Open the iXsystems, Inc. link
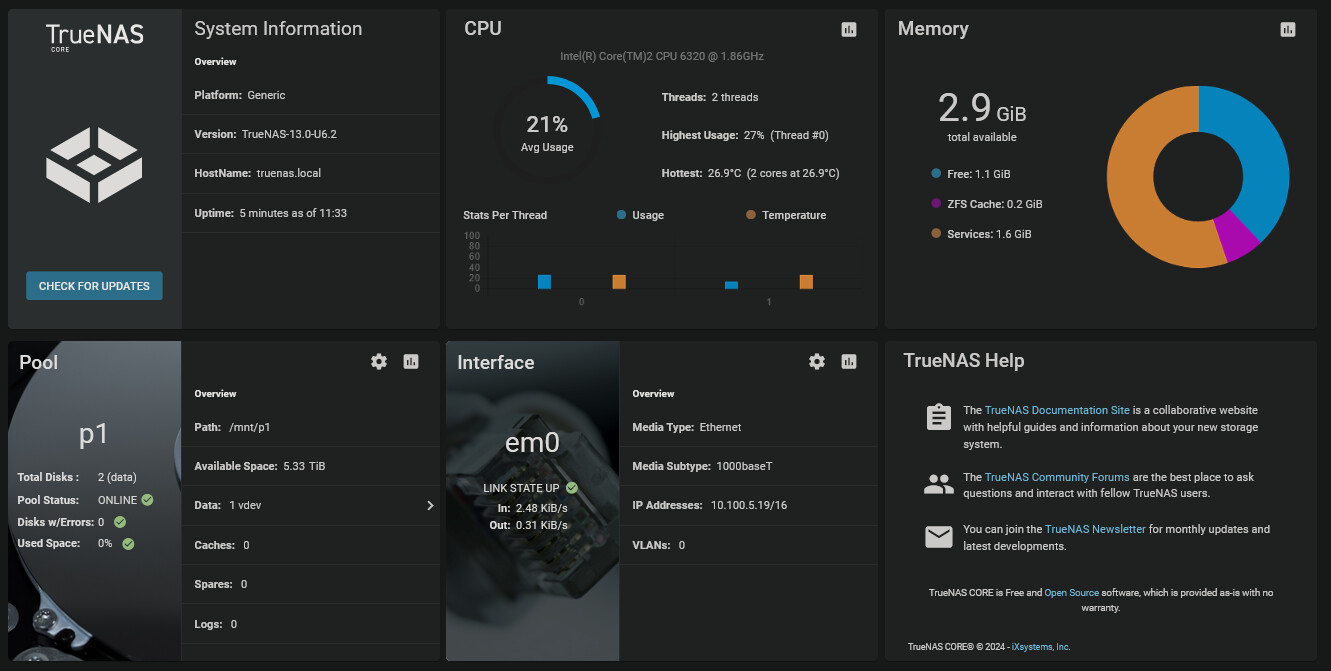This screenshot has width=1331, height=671. [1041, 647]
